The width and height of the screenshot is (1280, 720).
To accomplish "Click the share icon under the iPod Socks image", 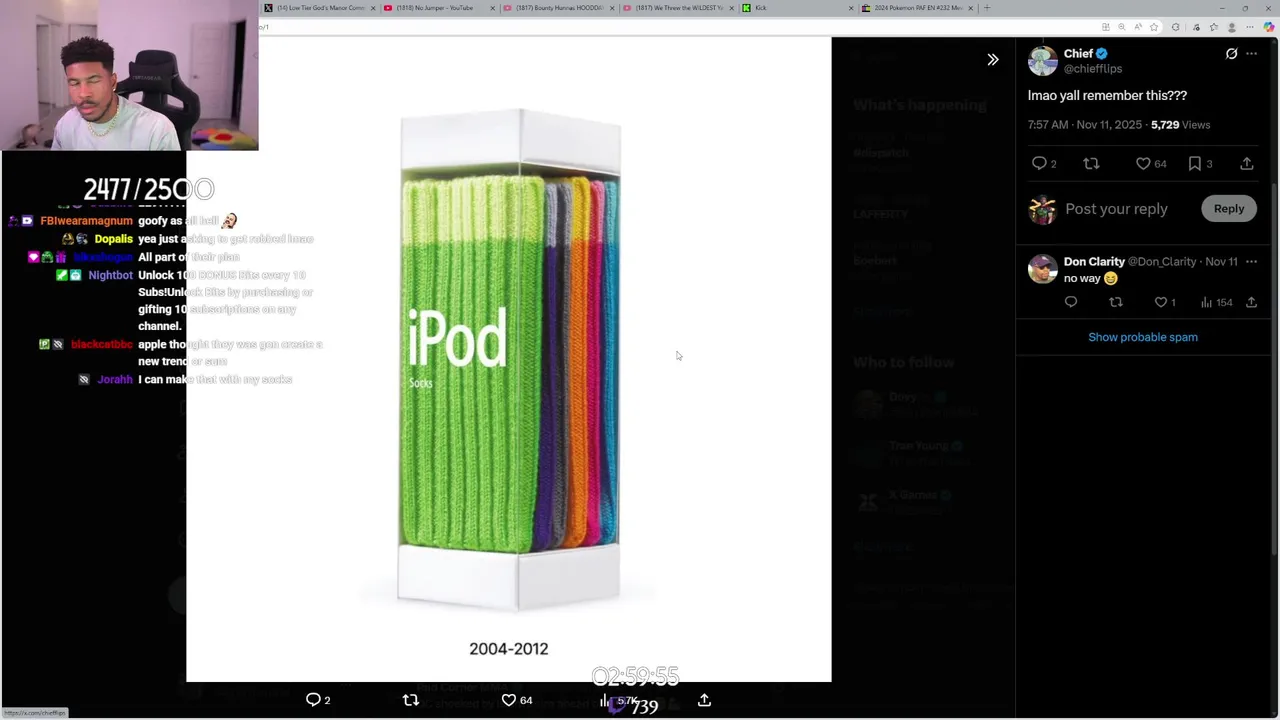I will 704,700.
